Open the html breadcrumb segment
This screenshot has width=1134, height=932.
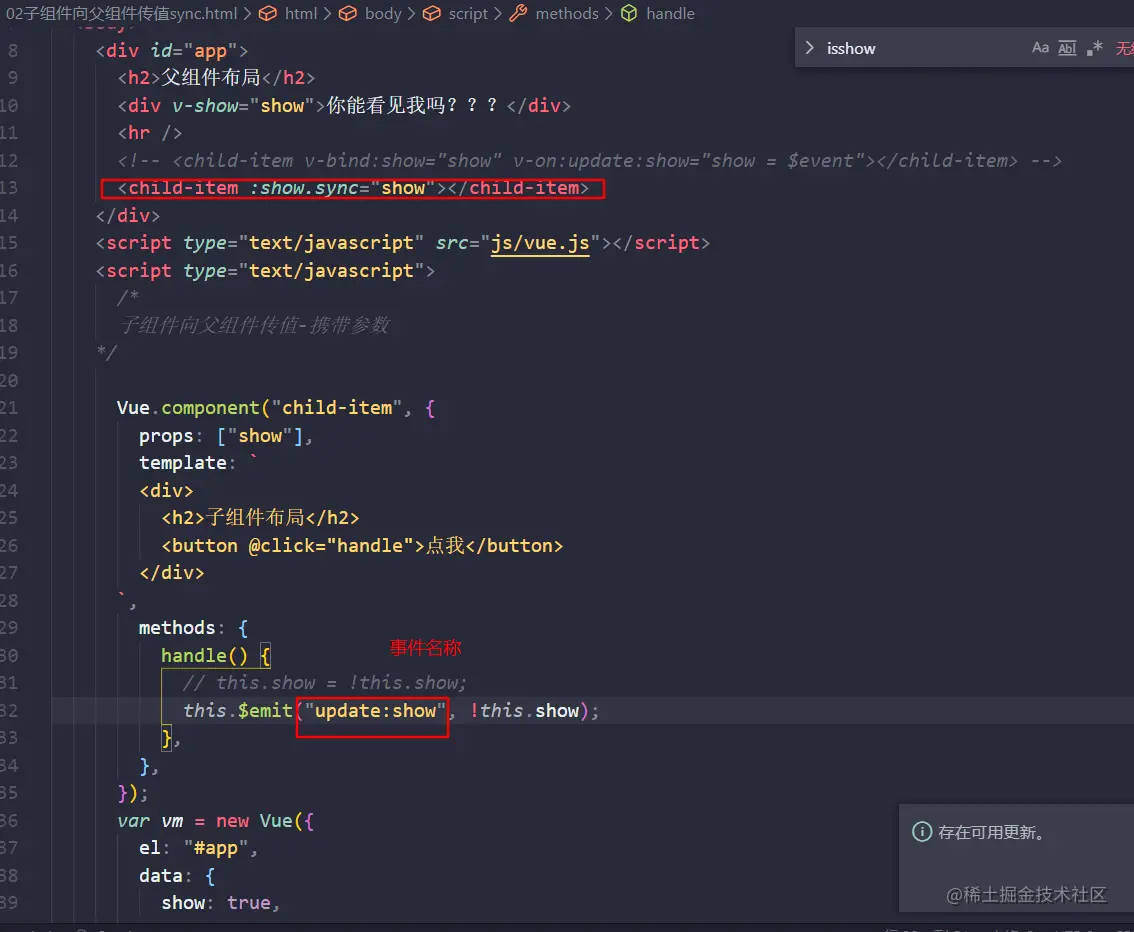tap(301, 13)
